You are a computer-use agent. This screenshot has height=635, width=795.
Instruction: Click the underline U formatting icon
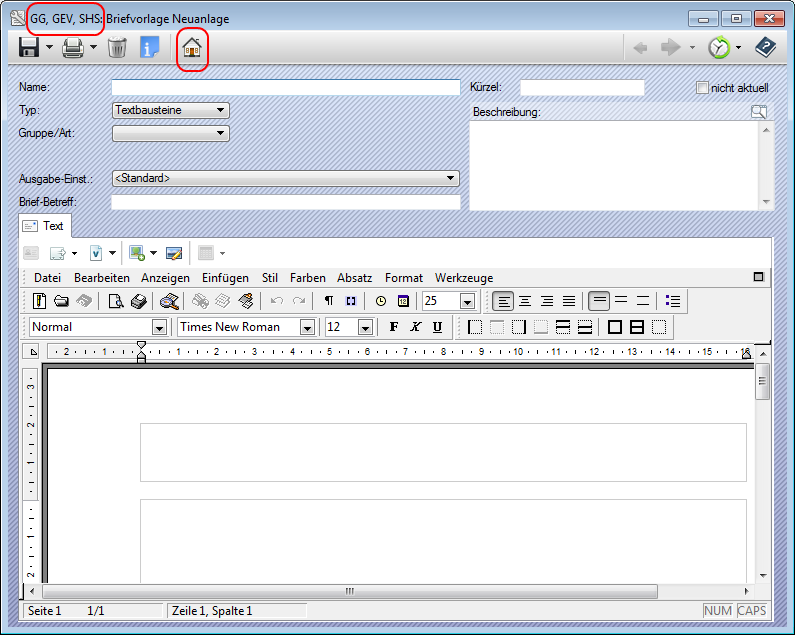[437, 327]
